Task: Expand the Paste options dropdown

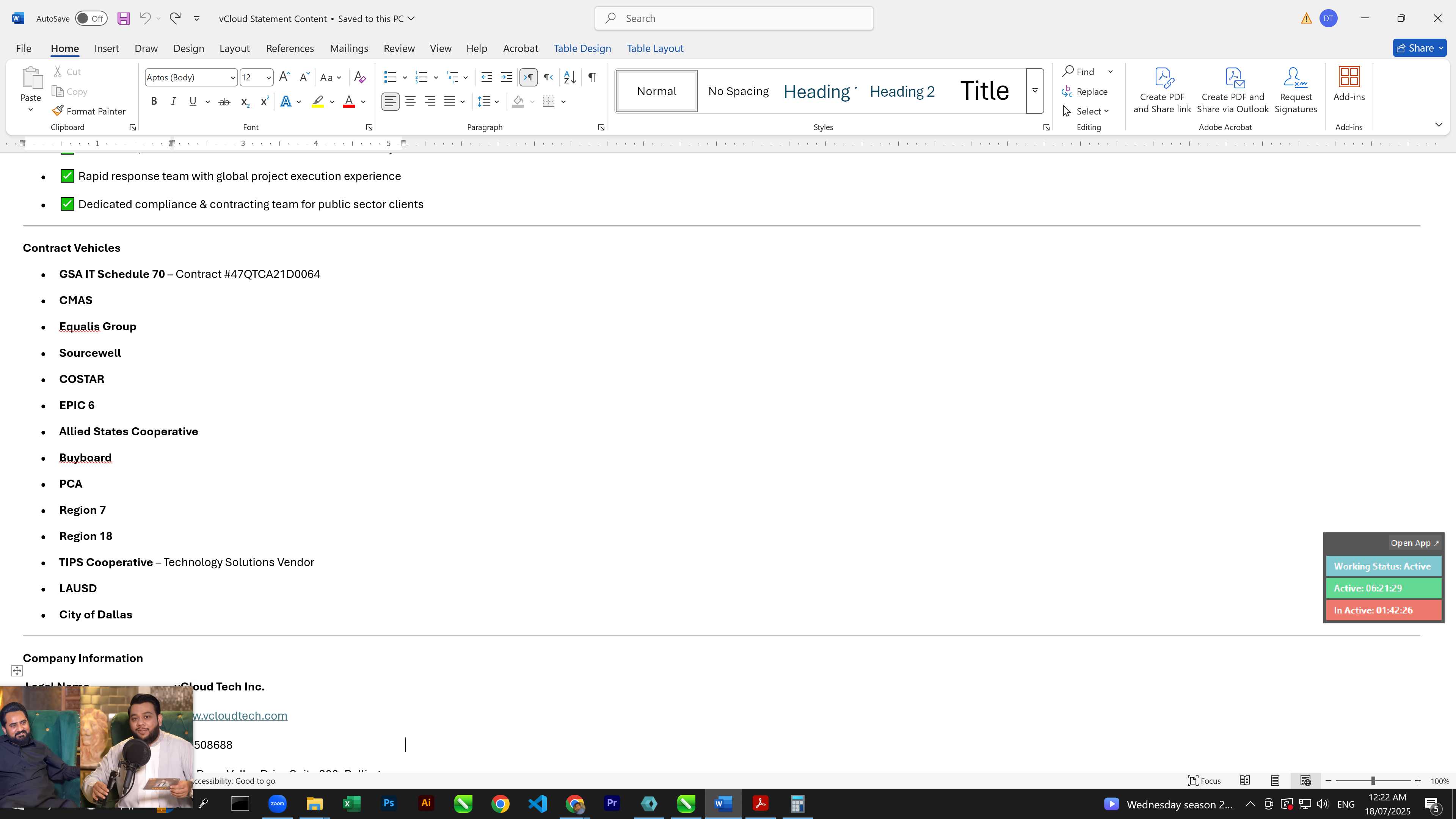Action: 31,110
